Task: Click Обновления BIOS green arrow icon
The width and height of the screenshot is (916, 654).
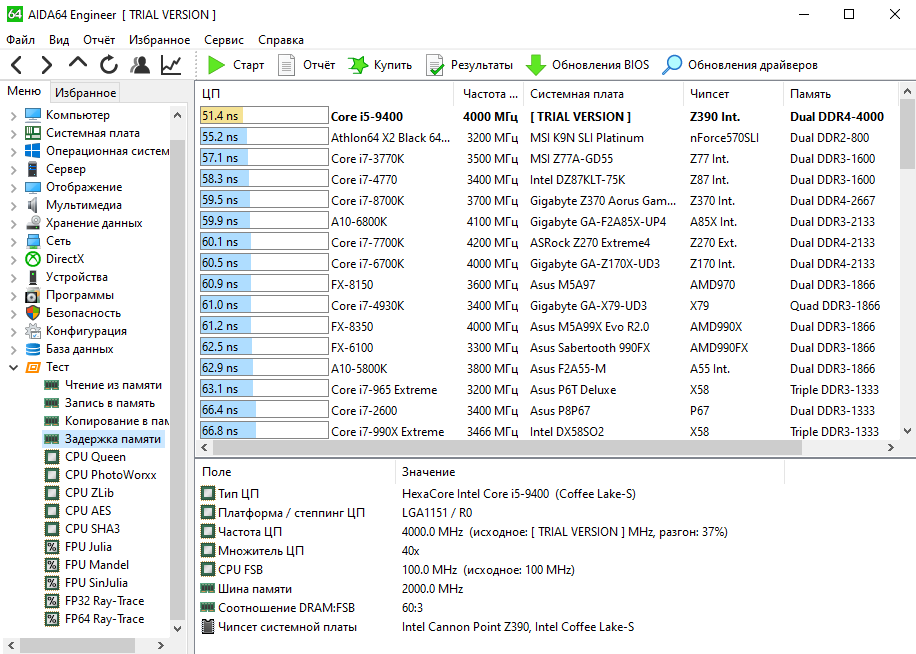Action: [536, 65]
